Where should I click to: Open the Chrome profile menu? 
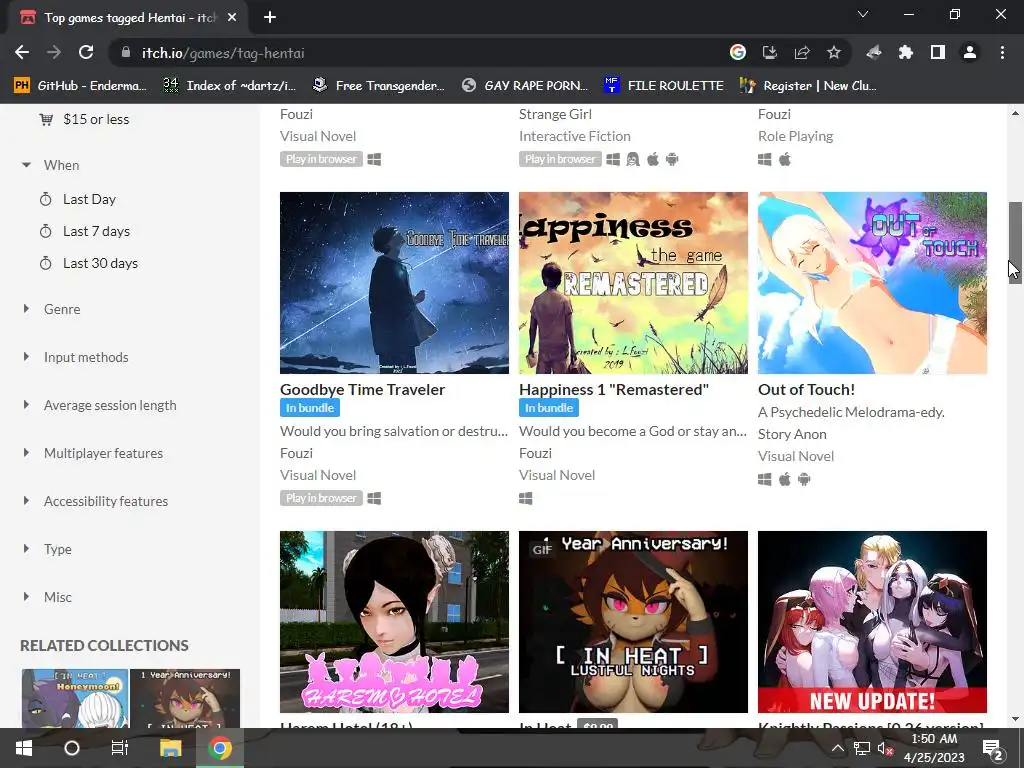970,53
